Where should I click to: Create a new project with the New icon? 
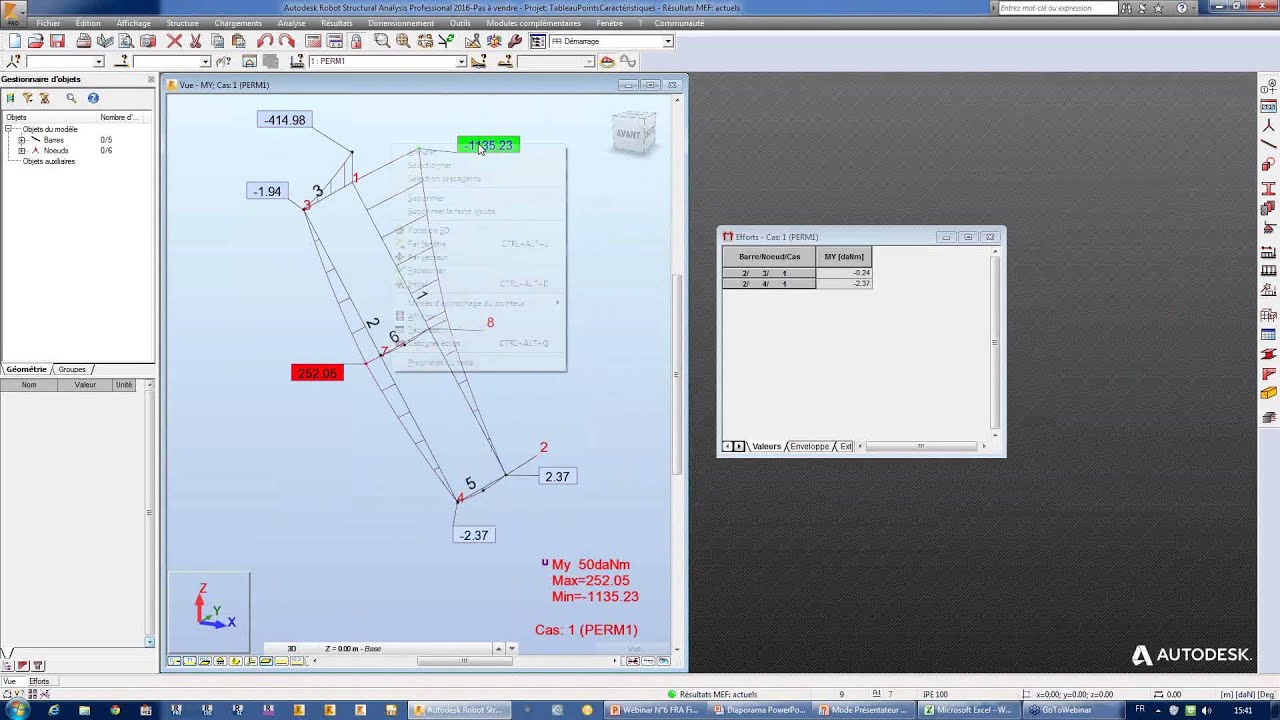click(14, 41)
